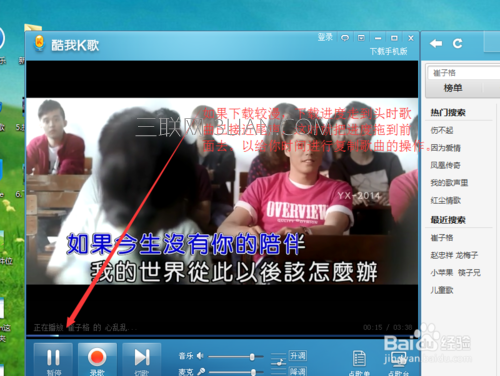Image resolution: width=500 pixels, height=376 pixels.
Task: Select hot search 伤不起
Action: click(442, 130)
